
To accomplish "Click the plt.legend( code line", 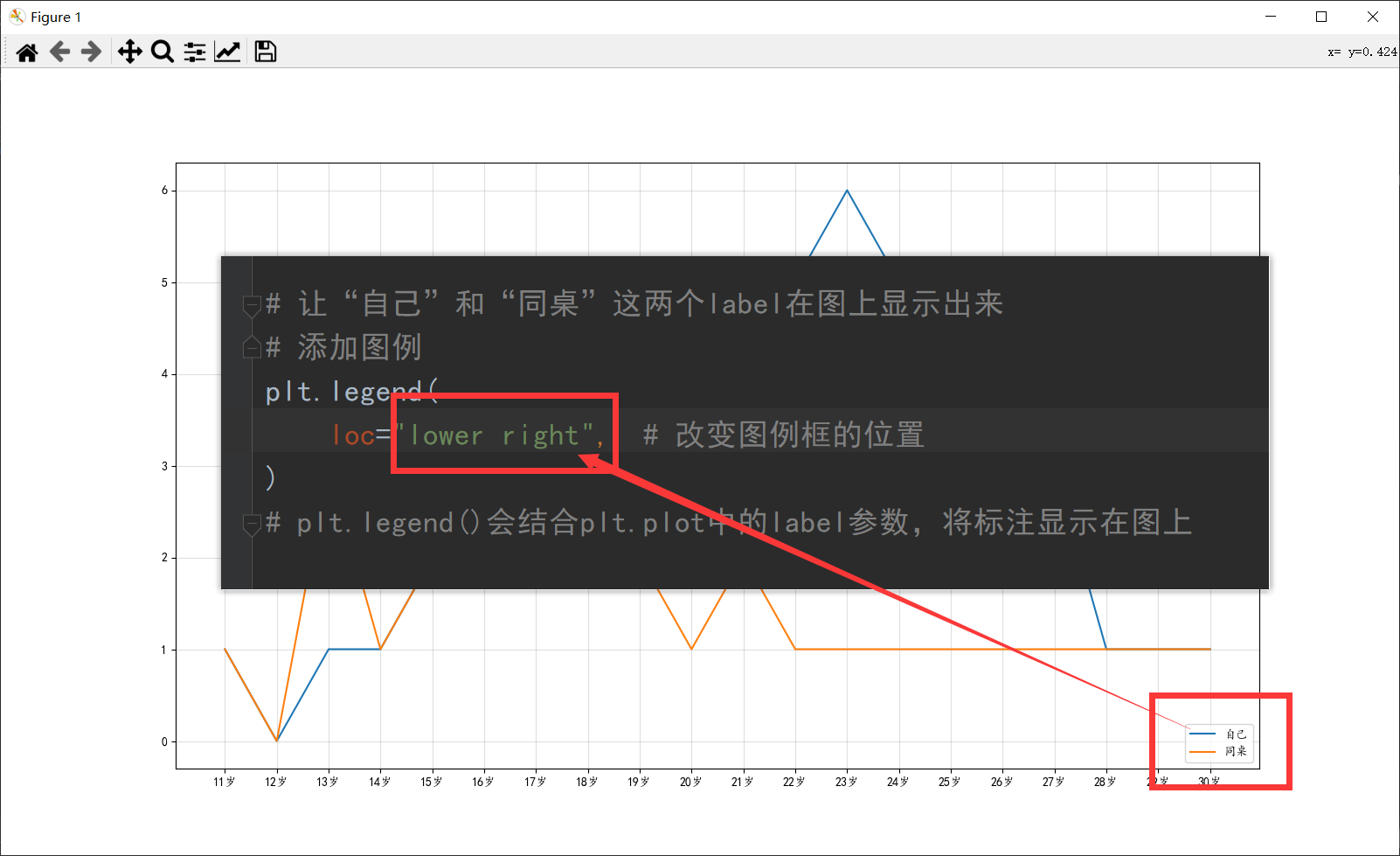I will pyautogui.click(x=352, y=392).
